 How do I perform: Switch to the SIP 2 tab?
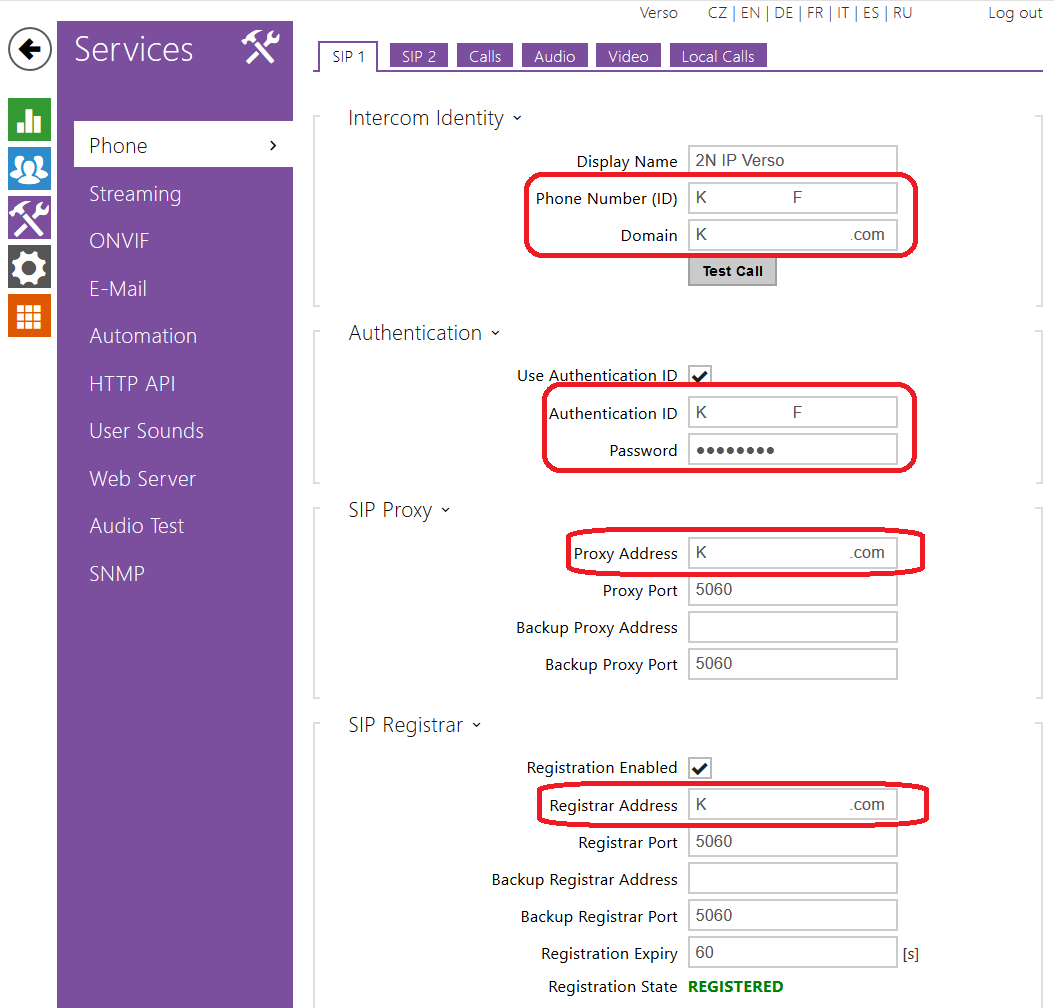click(x=419, y=56)
